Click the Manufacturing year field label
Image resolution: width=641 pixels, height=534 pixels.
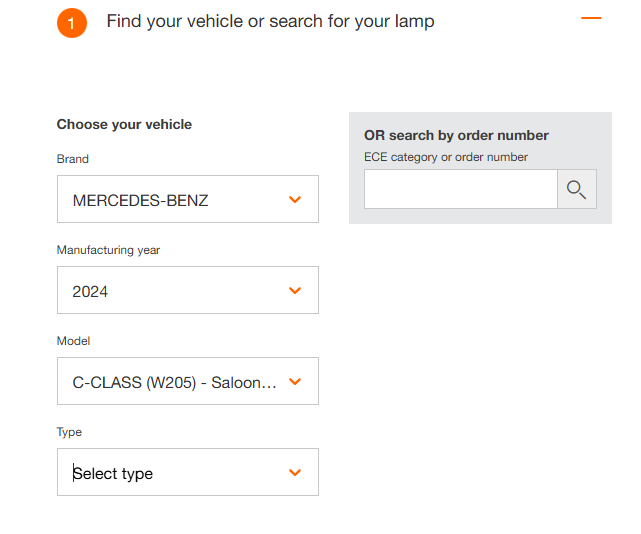tap(108, 250)
